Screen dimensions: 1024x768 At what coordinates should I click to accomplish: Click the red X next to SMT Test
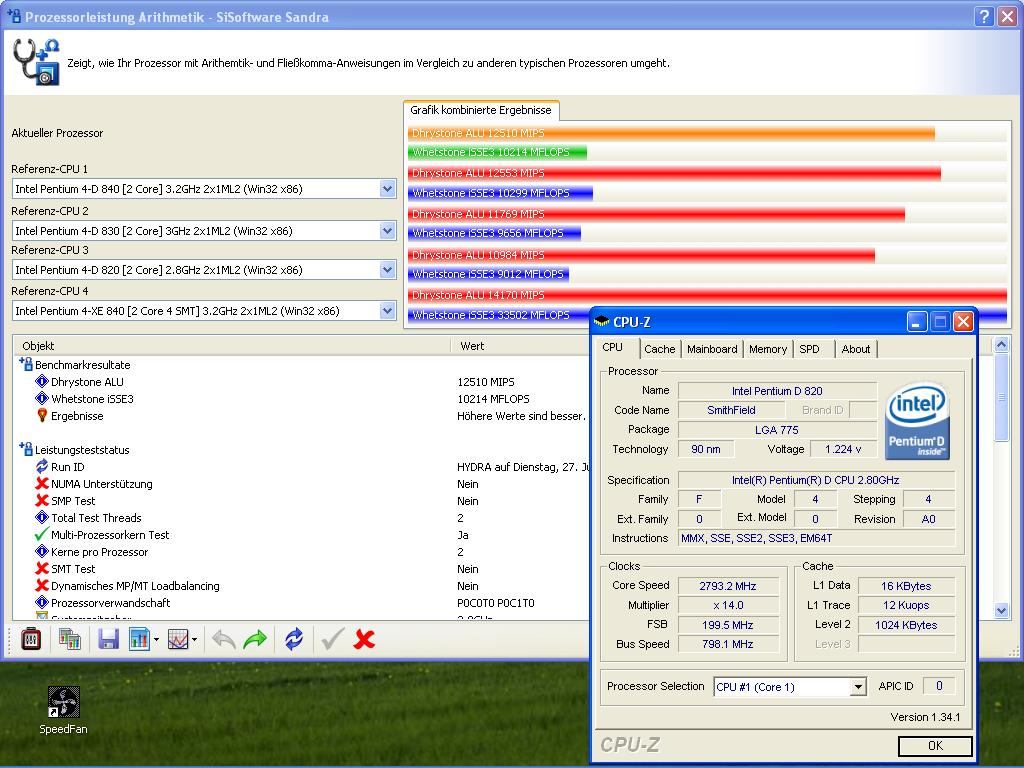[42, 568]
